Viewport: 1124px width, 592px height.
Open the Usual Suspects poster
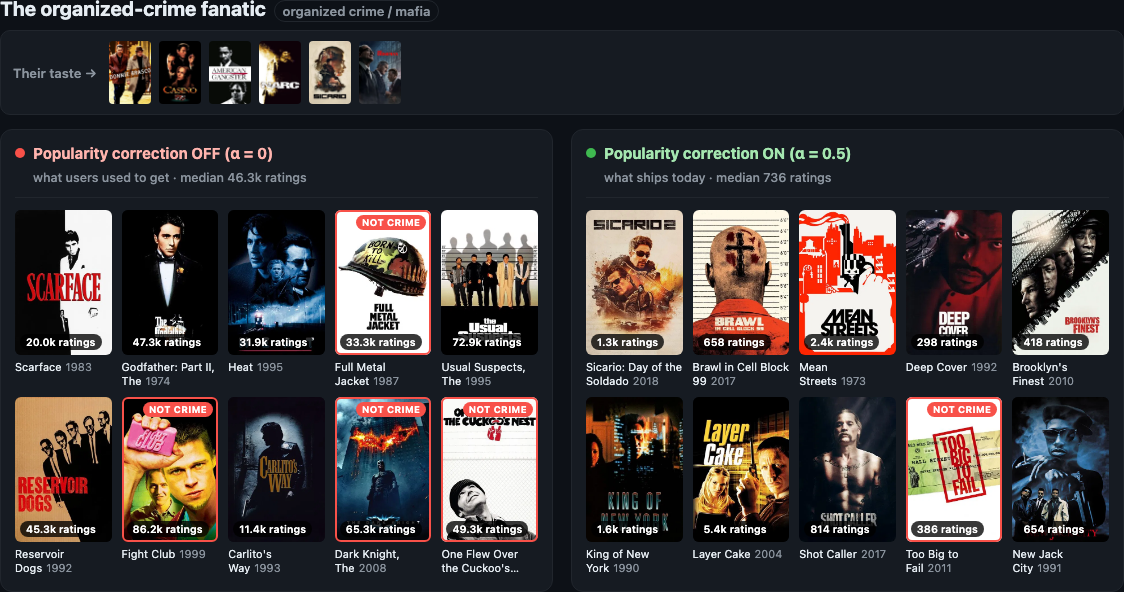pos(490,282)
